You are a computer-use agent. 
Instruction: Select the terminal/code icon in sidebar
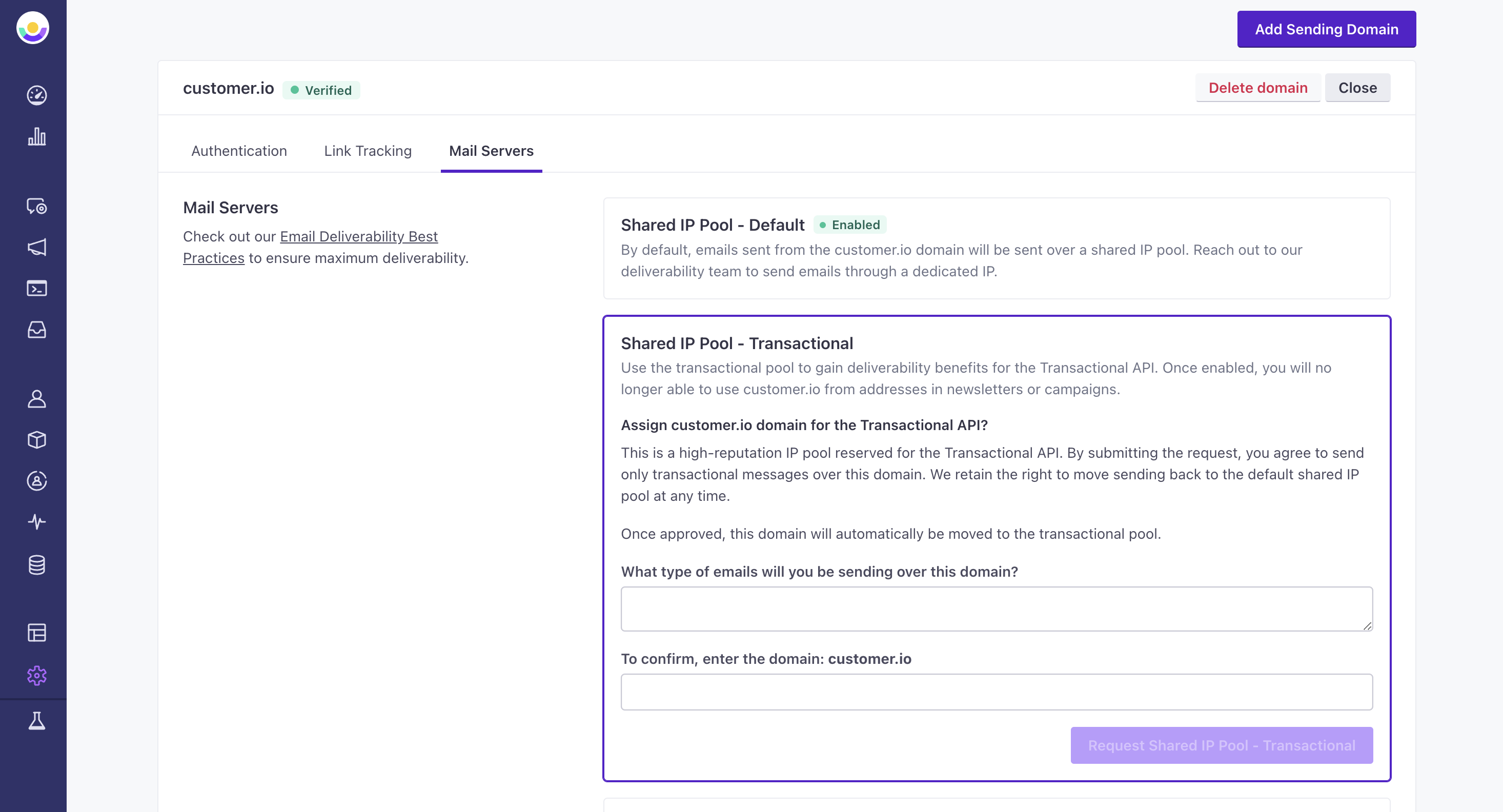coord(35,289)
